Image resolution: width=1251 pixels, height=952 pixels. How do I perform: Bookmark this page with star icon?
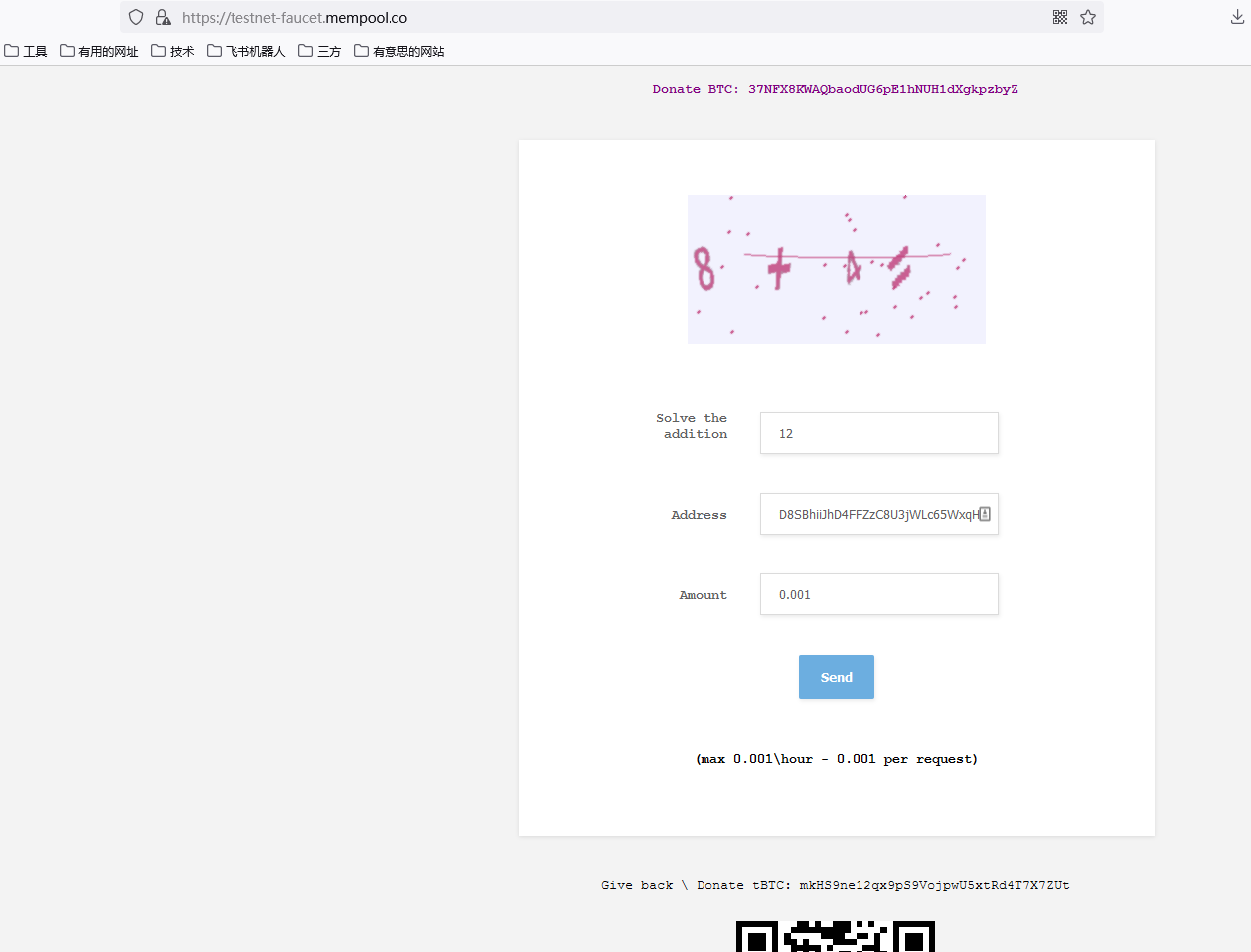click(x=1088, y=17)
